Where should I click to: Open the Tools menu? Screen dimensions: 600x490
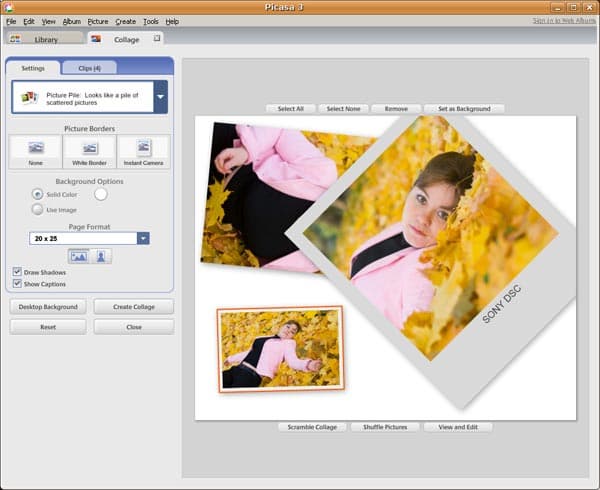(x=151, y=21)
